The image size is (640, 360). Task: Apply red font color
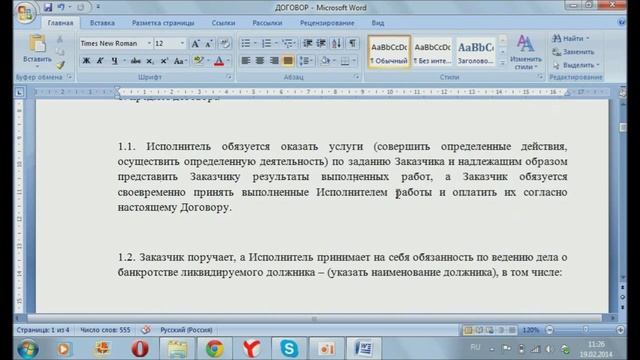(x=219, y=61)
